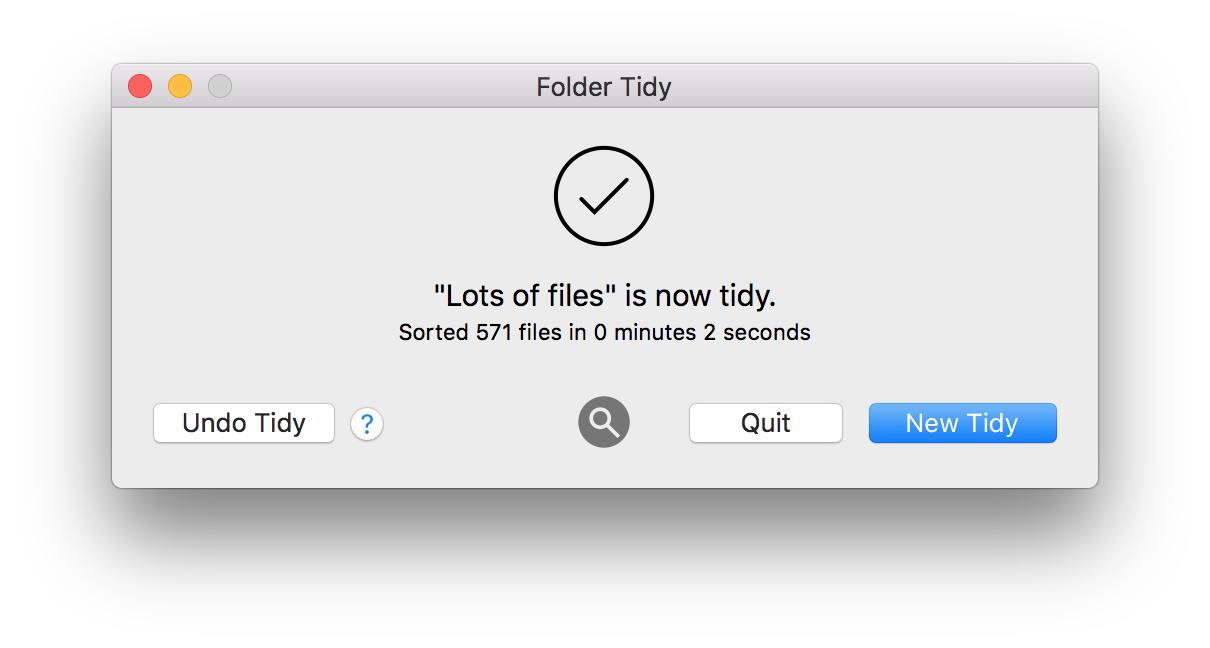Click the red close button in title bar
Image resolution: width=1210 pixels, height=648 pixels.
140,86
